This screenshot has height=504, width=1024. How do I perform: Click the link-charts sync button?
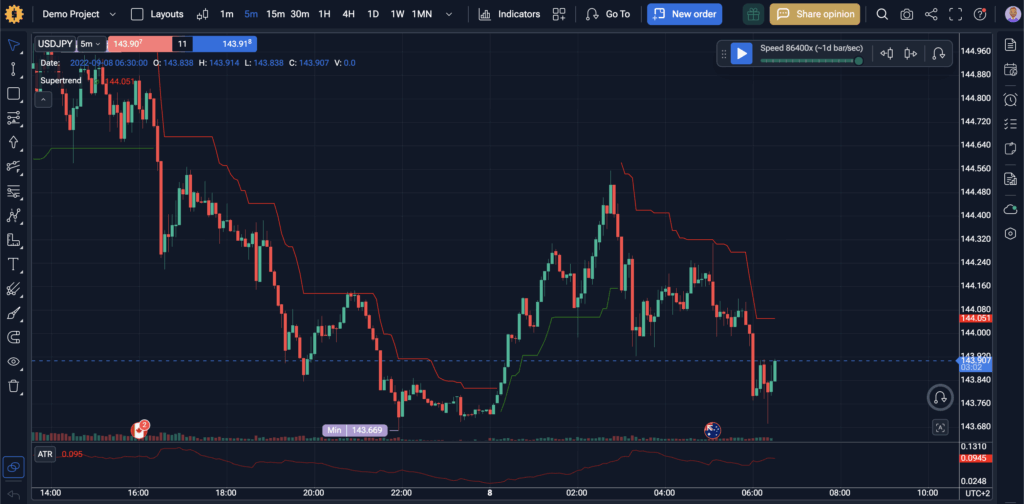[14, 467]
